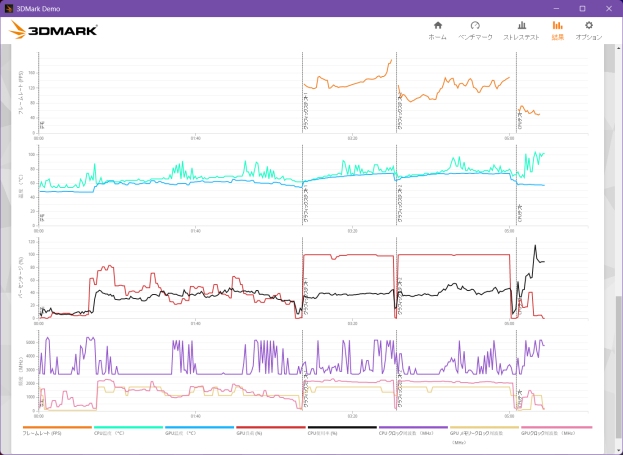
Task: Open the Benchmark gauge icon
Action: click(475, 25)
